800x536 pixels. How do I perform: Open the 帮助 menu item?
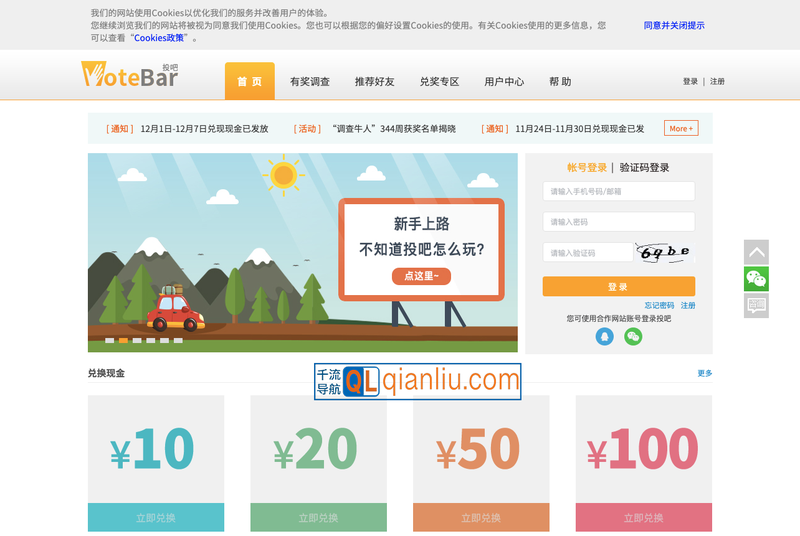pos(560,82)
